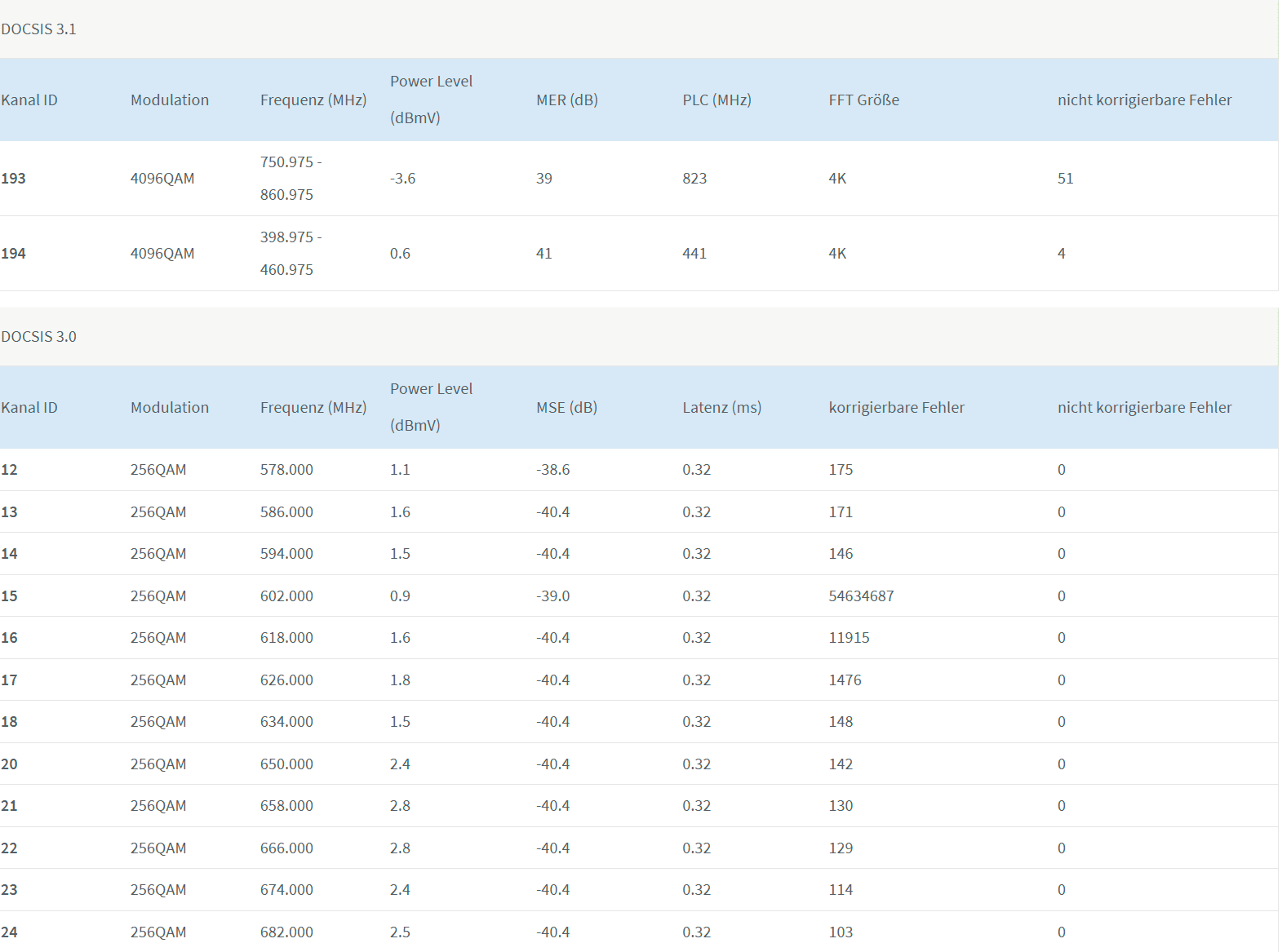The width and height of the screenshot is (1282, 952).
Task: Click the korrigierbare Fehler column header
Action: [x=896, y=408]
